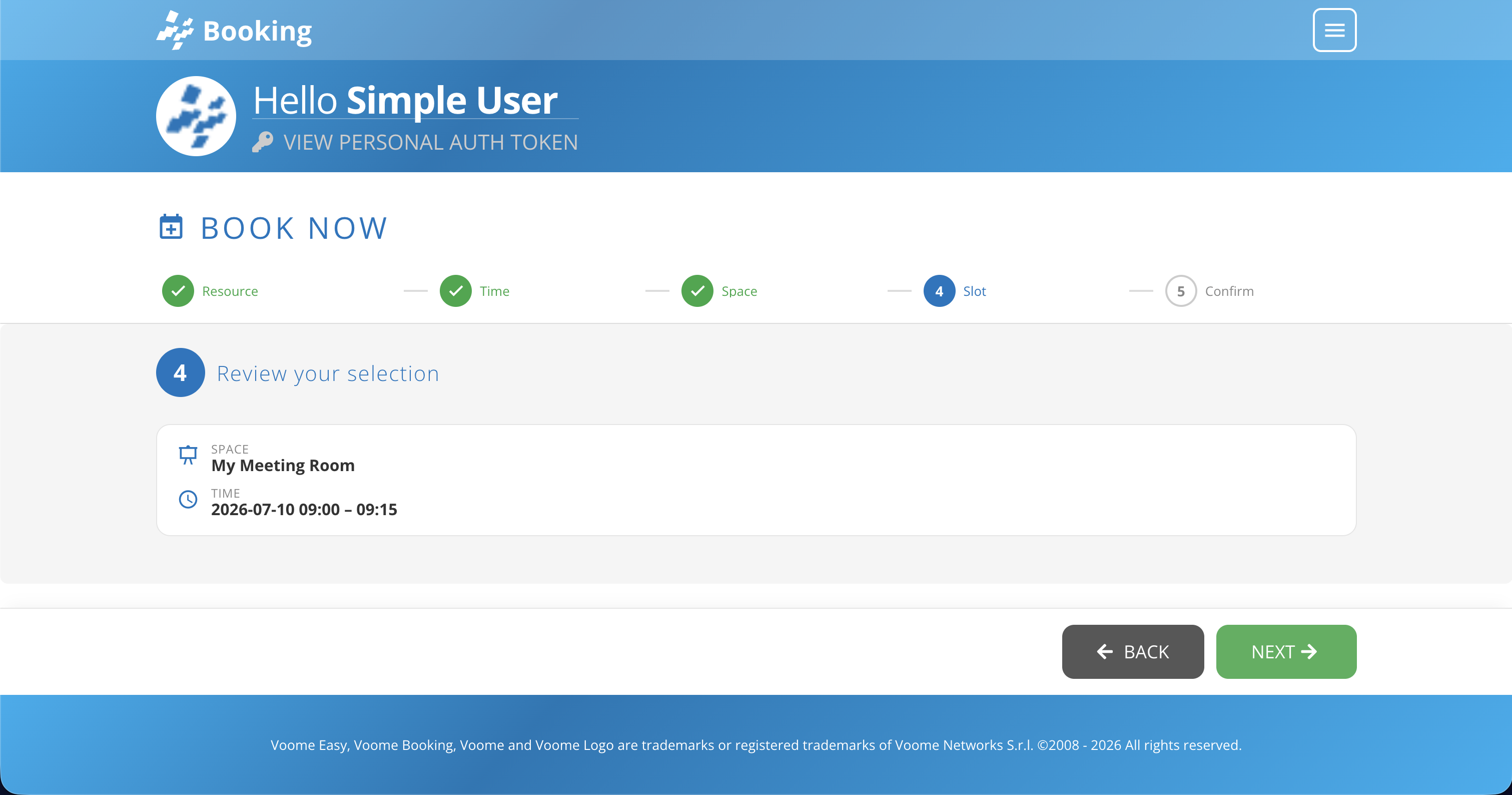Click the Voome trademarks footer text
1512x795 pixels.
coord(756,745)
